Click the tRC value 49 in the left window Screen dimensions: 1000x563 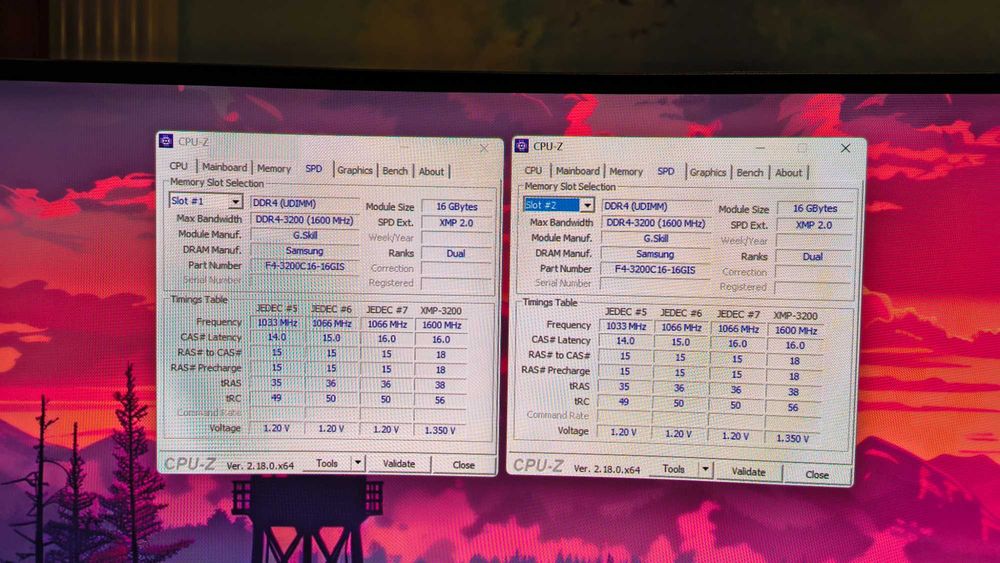coord(276,398)
